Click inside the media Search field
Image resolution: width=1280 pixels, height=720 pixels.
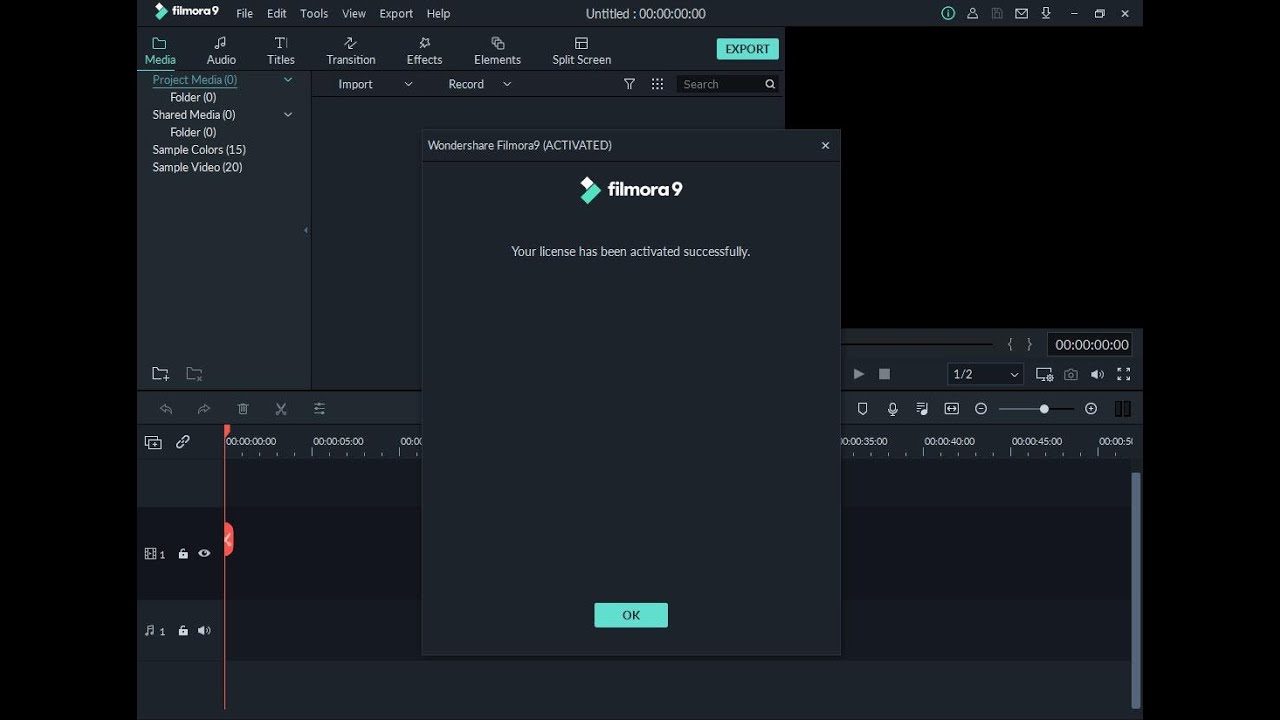coord(722,84)
